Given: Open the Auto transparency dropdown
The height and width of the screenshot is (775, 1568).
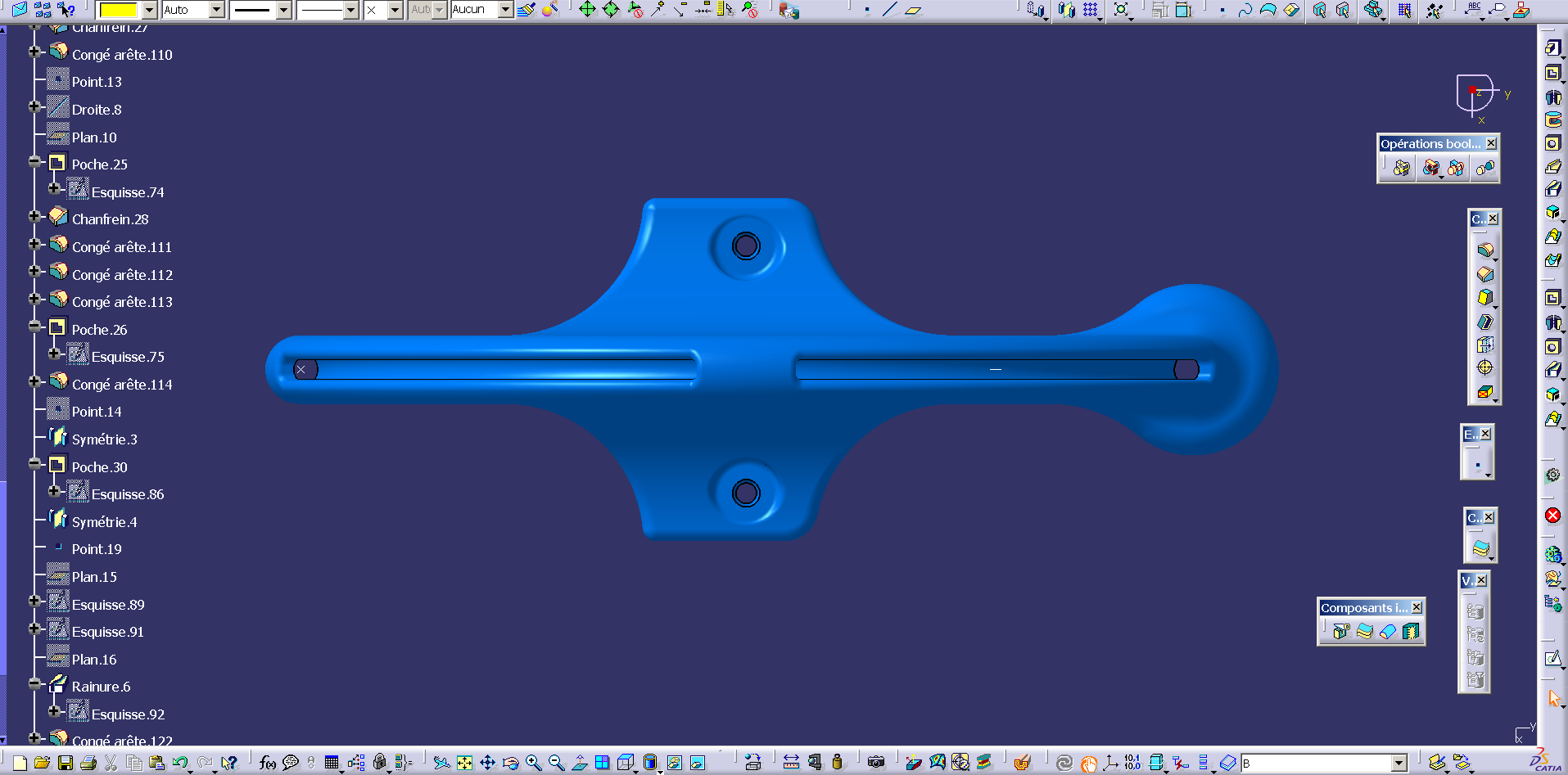Looking at the screenshot, I should [x=217, y=10].
